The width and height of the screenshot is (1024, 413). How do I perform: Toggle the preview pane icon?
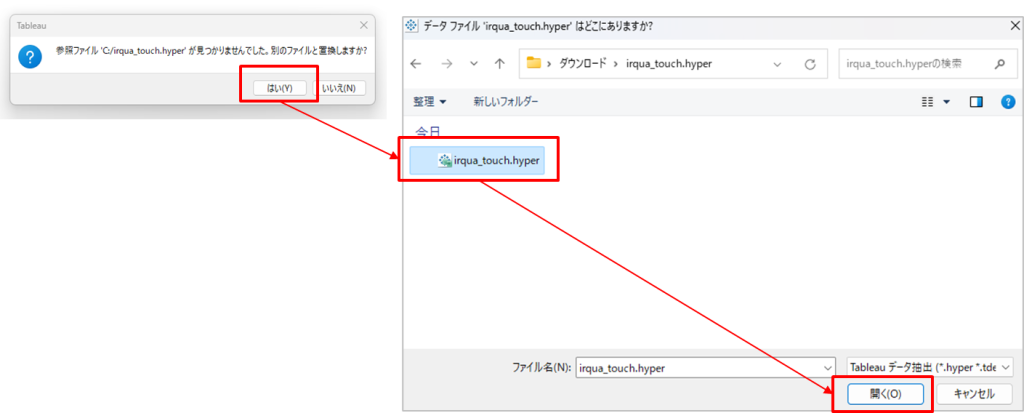pyautogui.click(x=976, y=102)
